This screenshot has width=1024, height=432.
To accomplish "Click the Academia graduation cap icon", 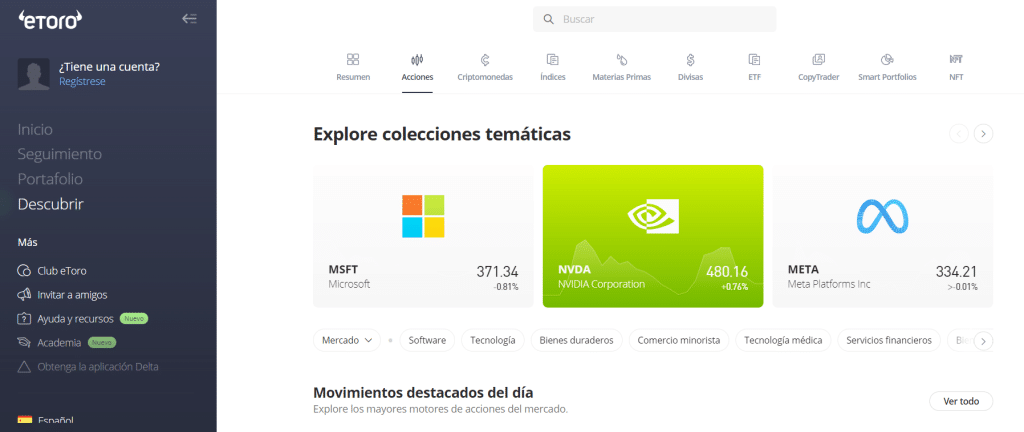I will point(24,343).
